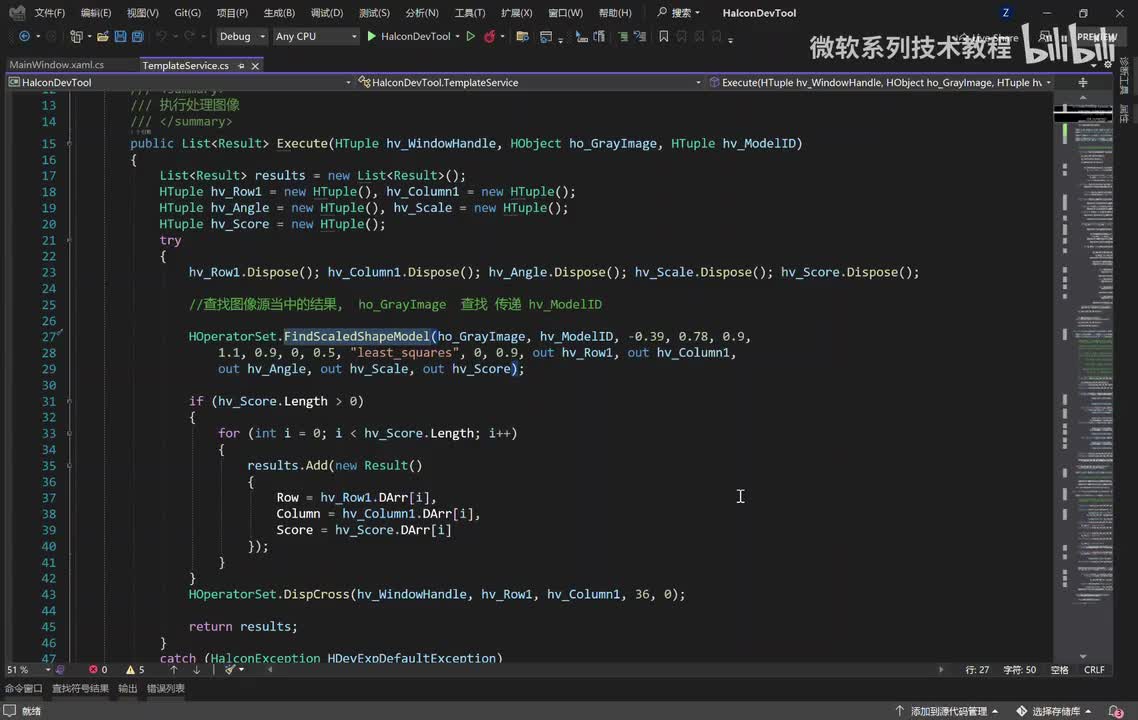1138x720 pixels.
Task: Open the HalconDevTool project scope dropdown
Action: point(180,82)
